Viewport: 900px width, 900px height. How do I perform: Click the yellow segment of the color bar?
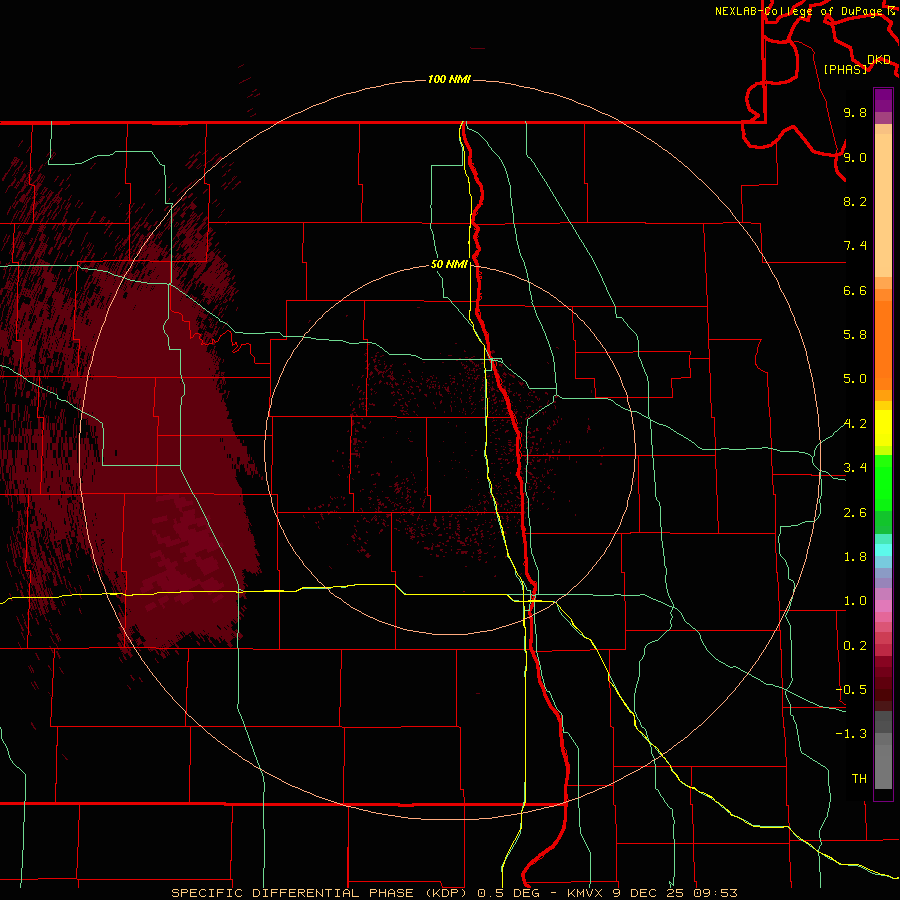point(883,428)
